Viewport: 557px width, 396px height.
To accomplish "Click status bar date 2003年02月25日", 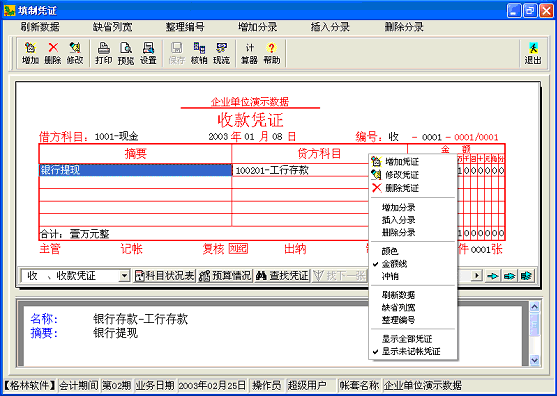I will click(212, 385).
